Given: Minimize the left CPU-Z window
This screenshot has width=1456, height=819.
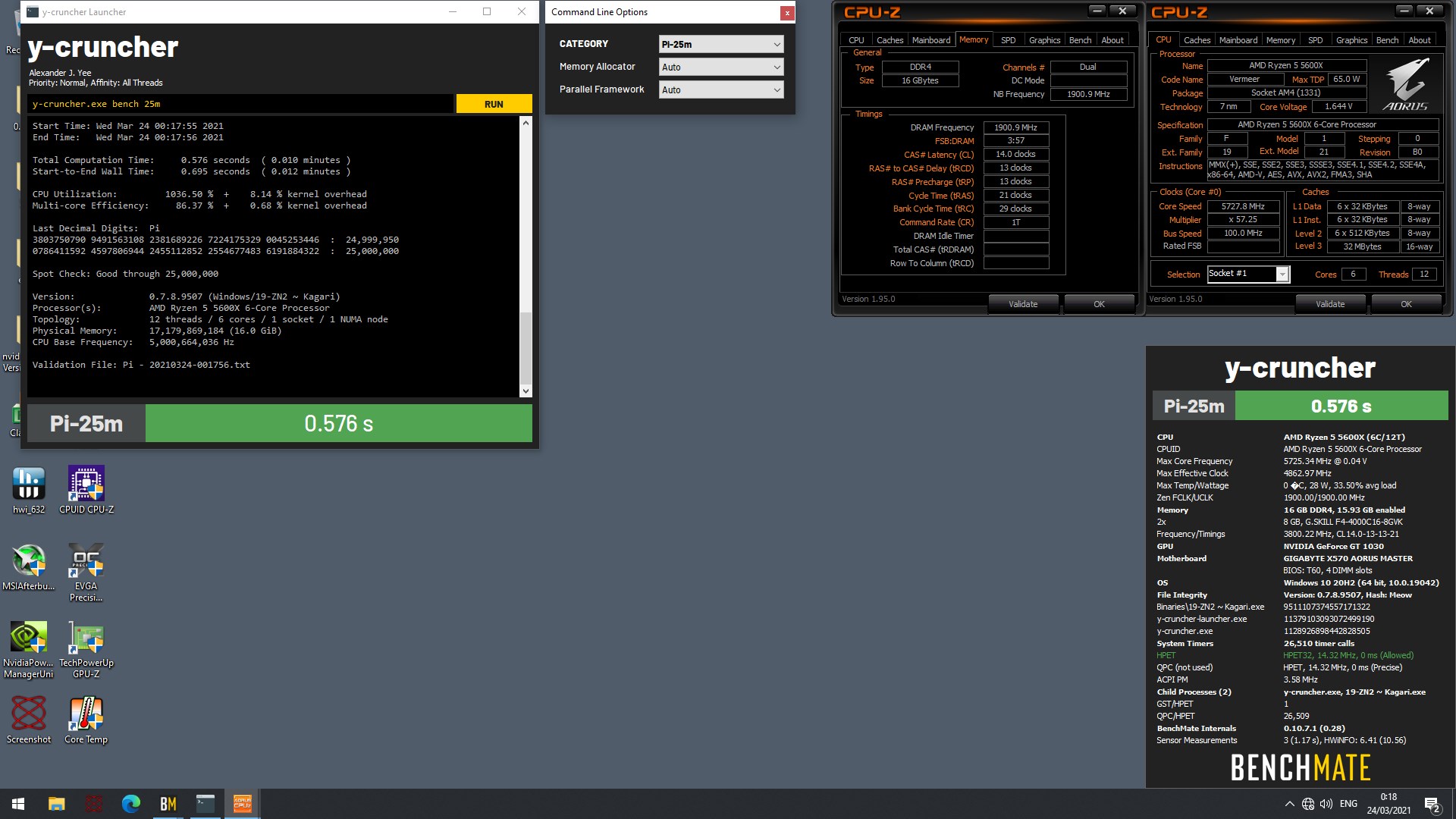Looking at the screenshot, I should pyautogui.click(x=1097, y=11).
